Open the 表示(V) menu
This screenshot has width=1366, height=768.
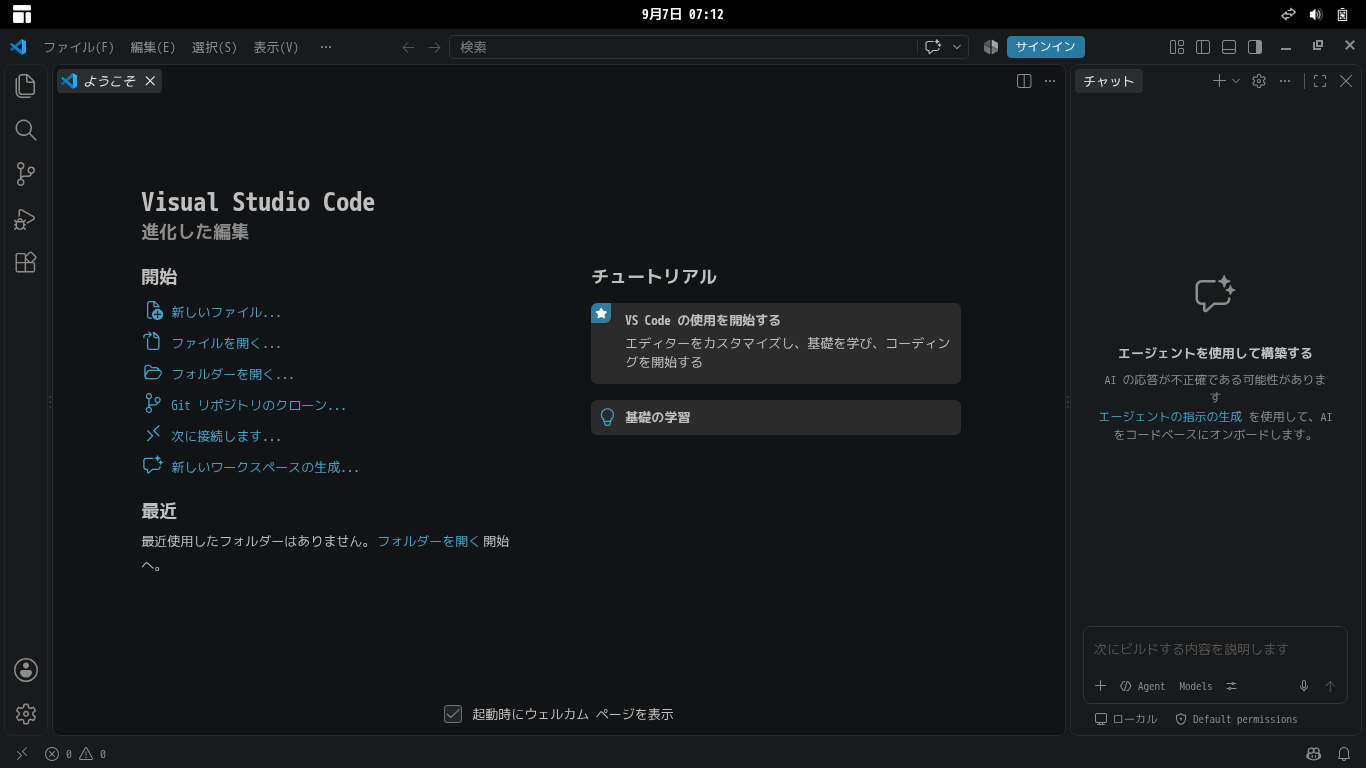click(x=276, y=47)
